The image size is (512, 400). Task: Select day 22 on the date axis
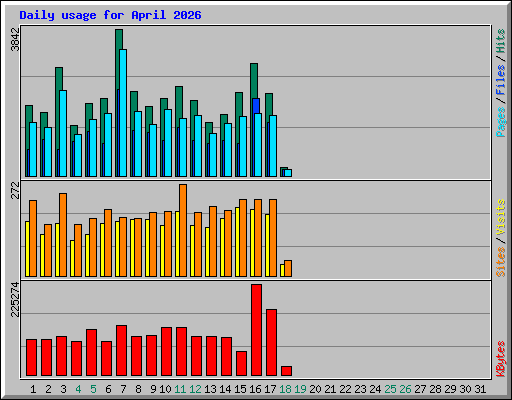(345, 389)
